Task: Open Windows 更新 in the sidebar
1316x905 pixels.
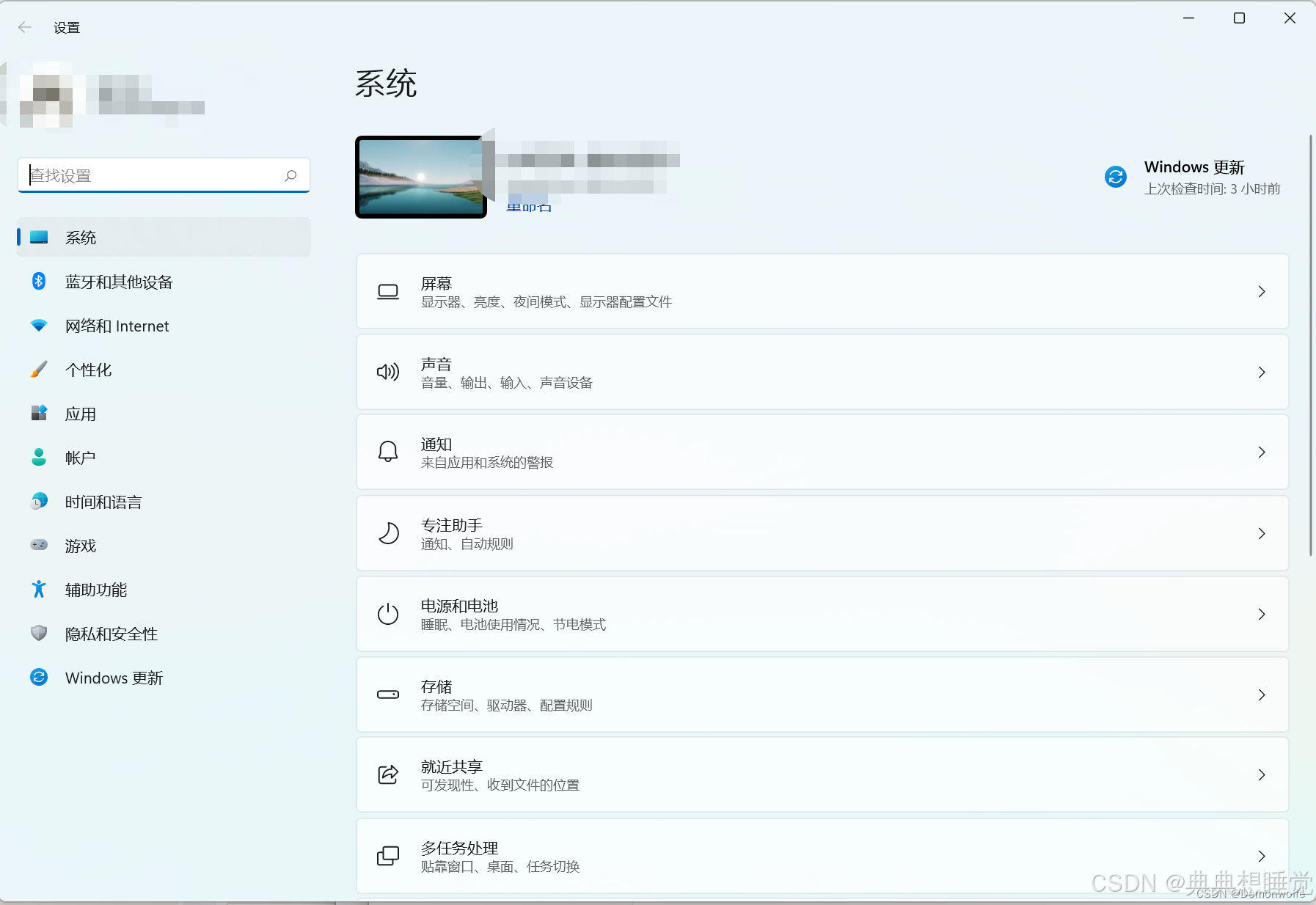Action: (164, 677)
